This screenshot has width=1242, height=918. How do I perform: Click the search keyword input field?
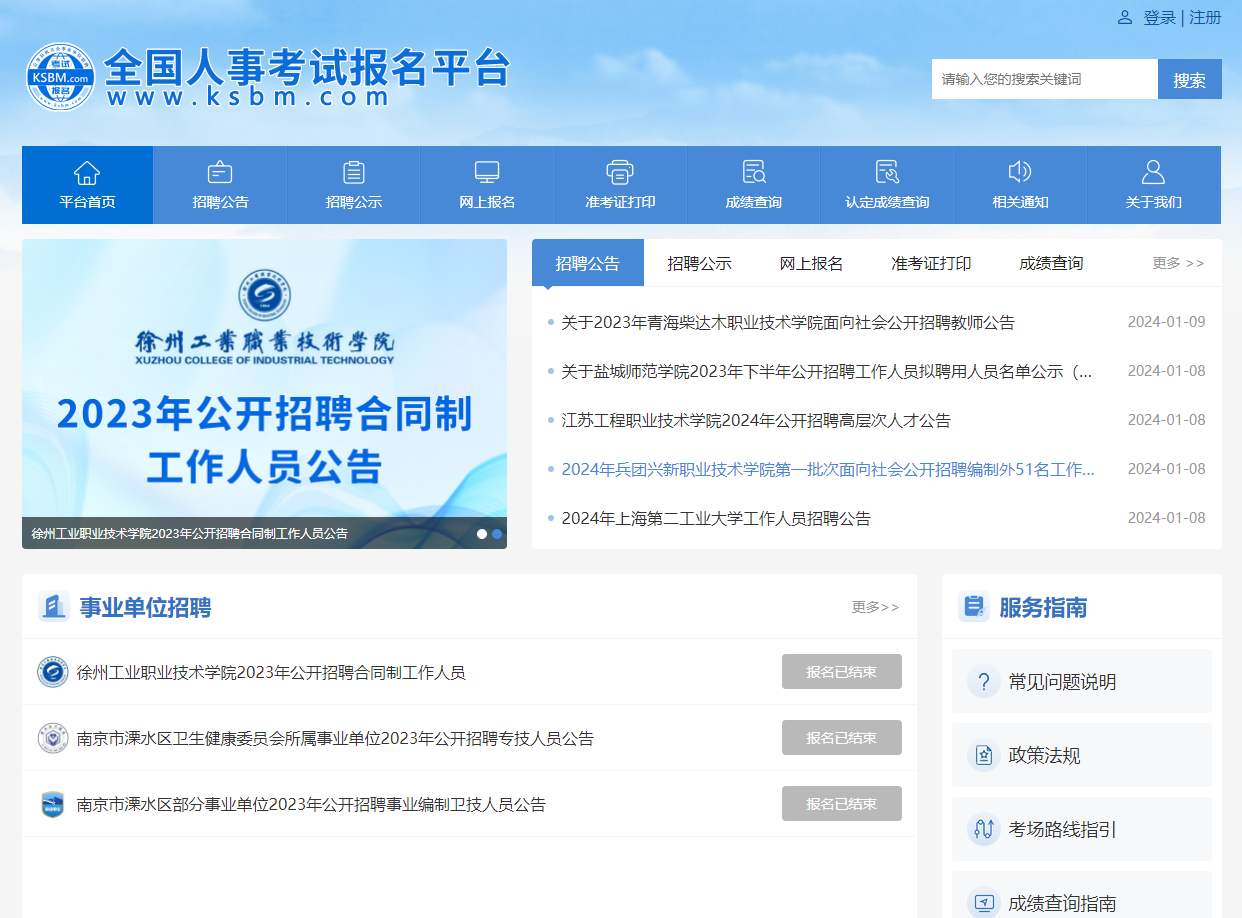point(1044,79)
